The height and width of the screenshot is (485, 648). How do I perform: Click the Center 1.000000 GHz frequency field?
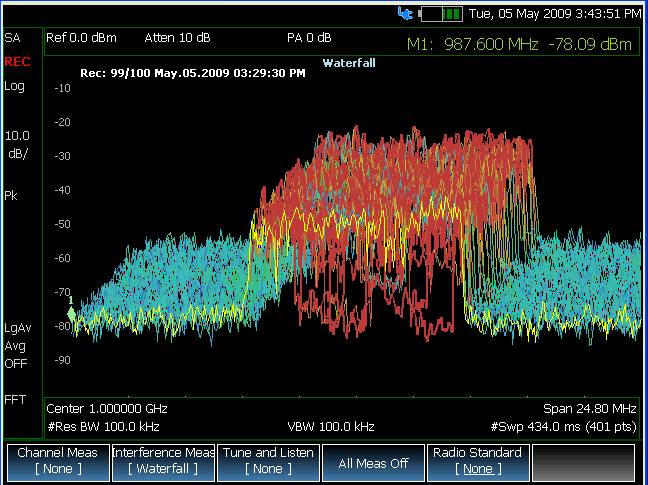point(108,409)
